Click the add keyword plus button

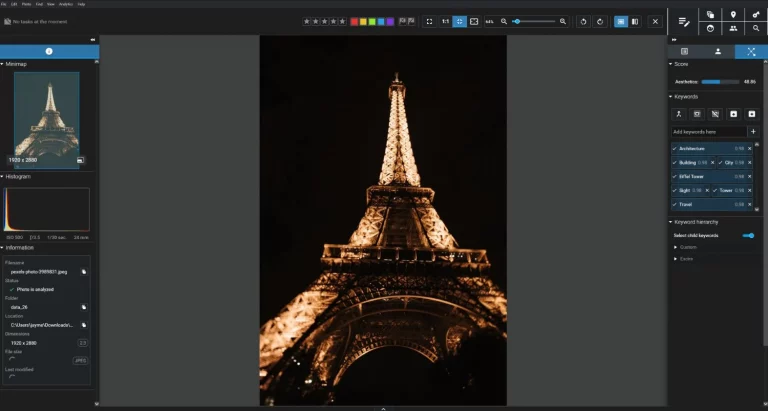coord(753,131)
